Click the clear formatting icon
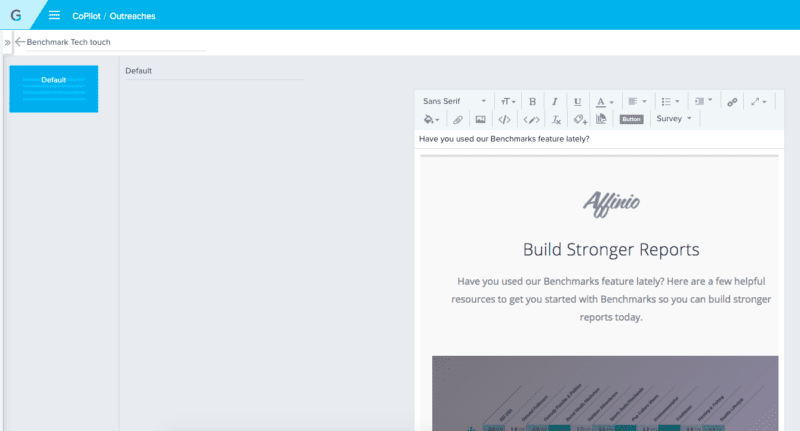This screenshot has width=800, height=431. 557,119
